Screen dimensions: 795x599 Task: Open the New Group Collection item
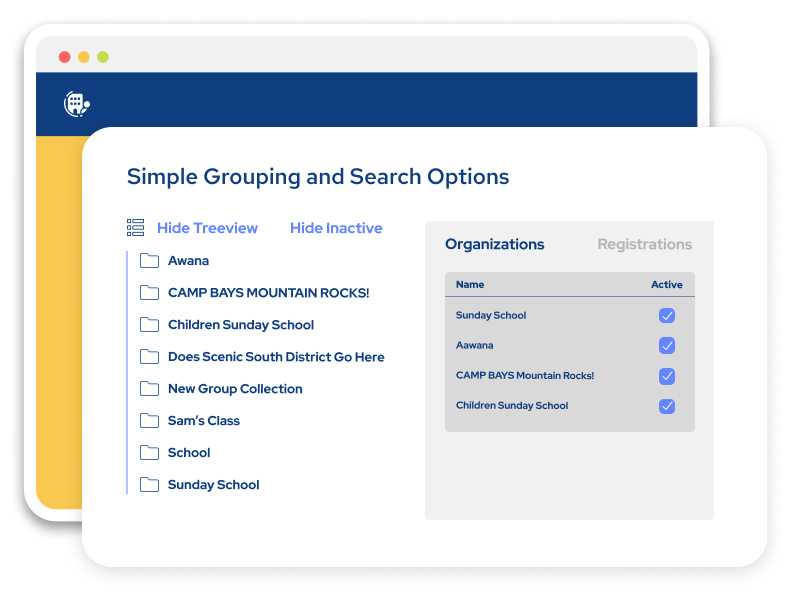(x=235, y=389)
